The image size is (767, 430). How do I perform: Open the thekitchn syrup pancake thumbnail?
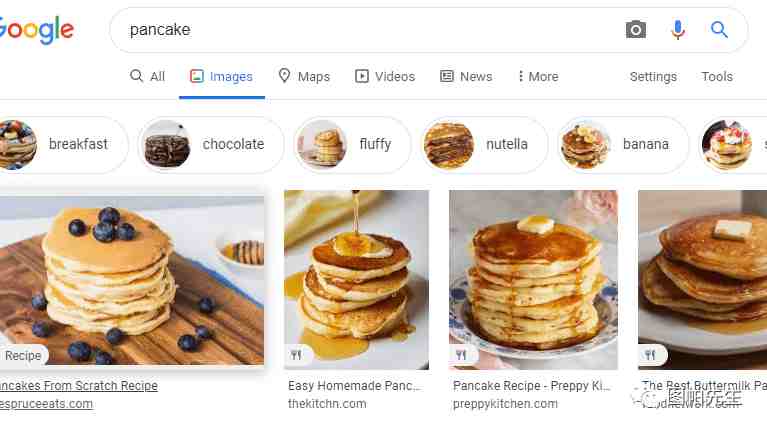(357, 279)
